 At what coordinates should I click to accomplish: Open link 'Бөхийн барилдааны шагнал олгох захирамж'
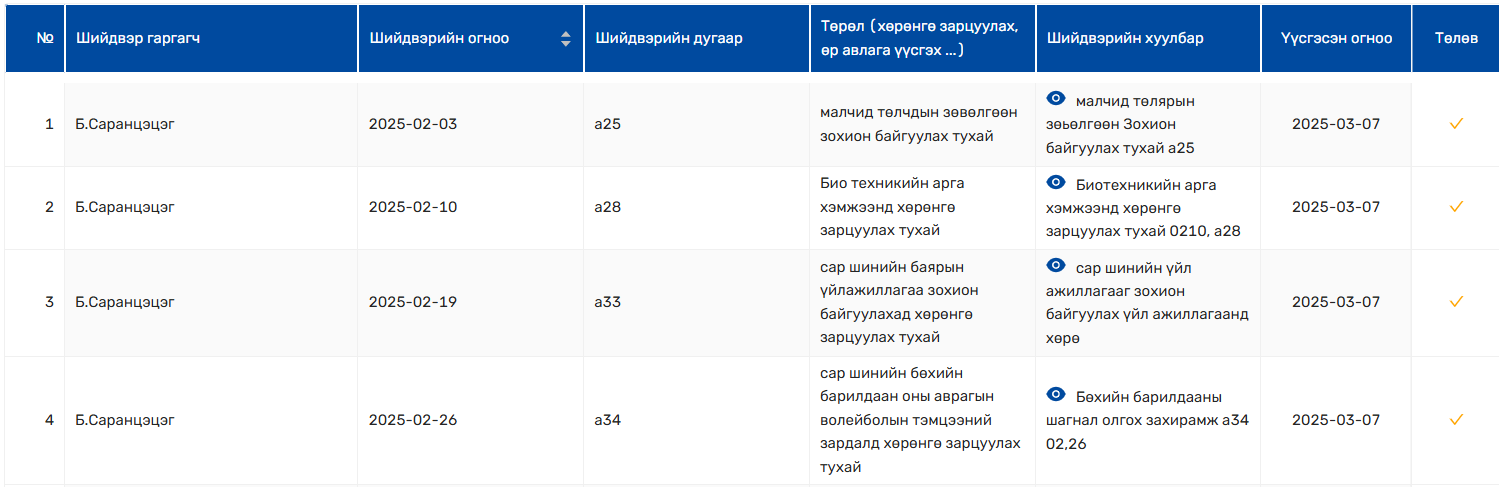[1134, 408]
